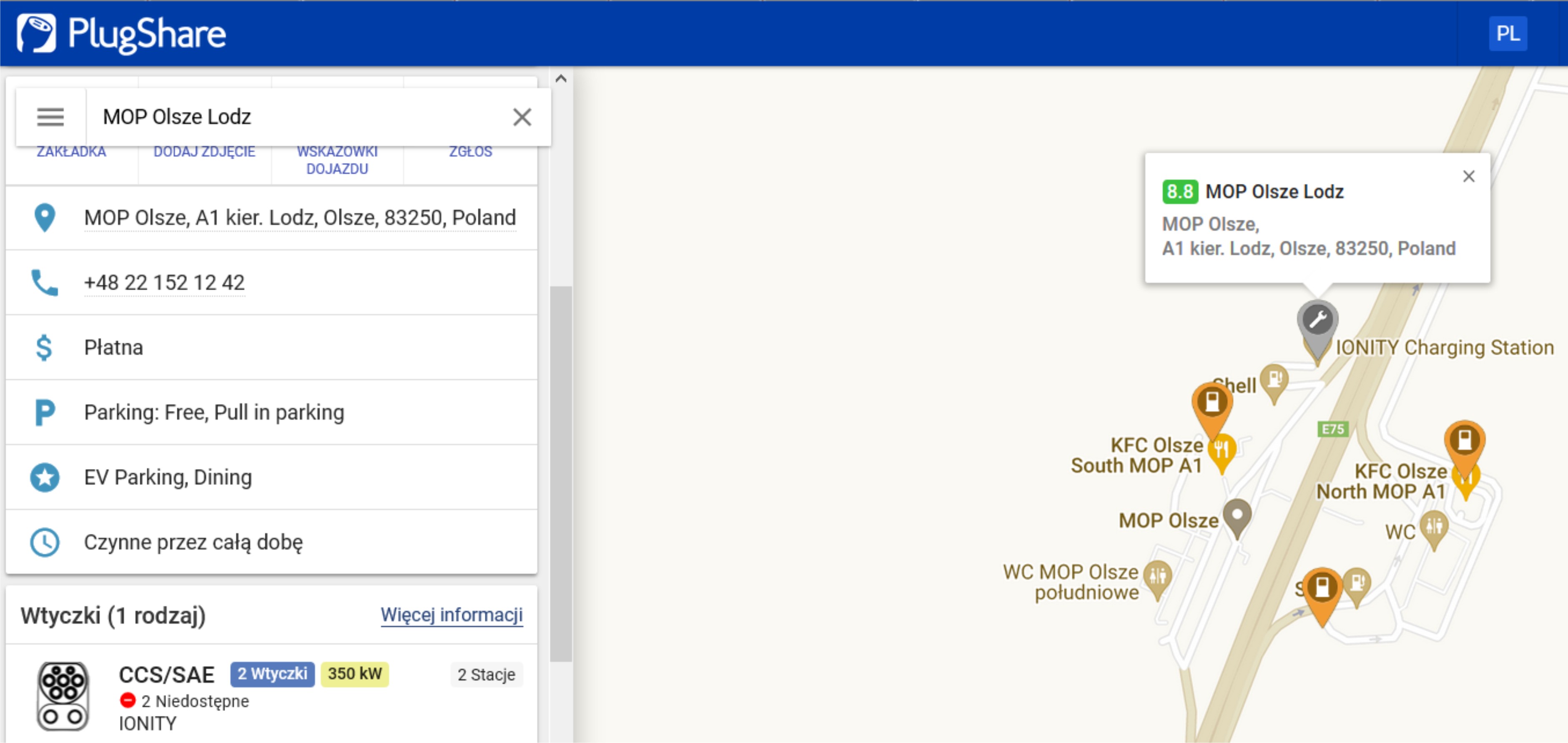
Task: Call the number +48 22 152 12 42
Action: coord(164,283)
